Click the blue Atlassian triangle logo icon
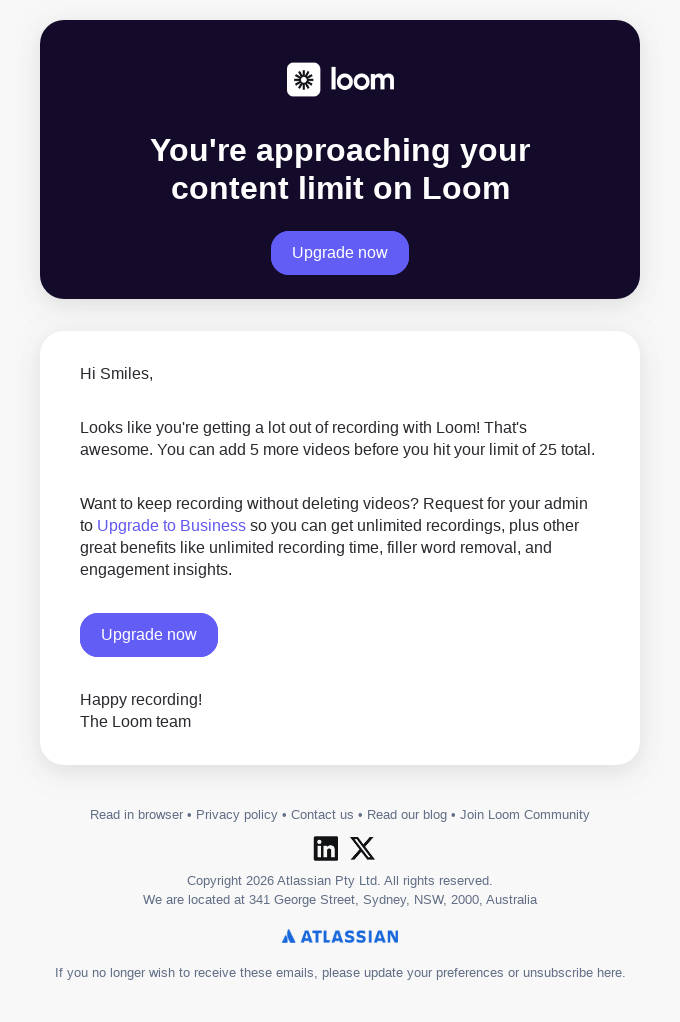Image resolution: width=680 pixels, height=1022 pixels. tap(287, 936)
